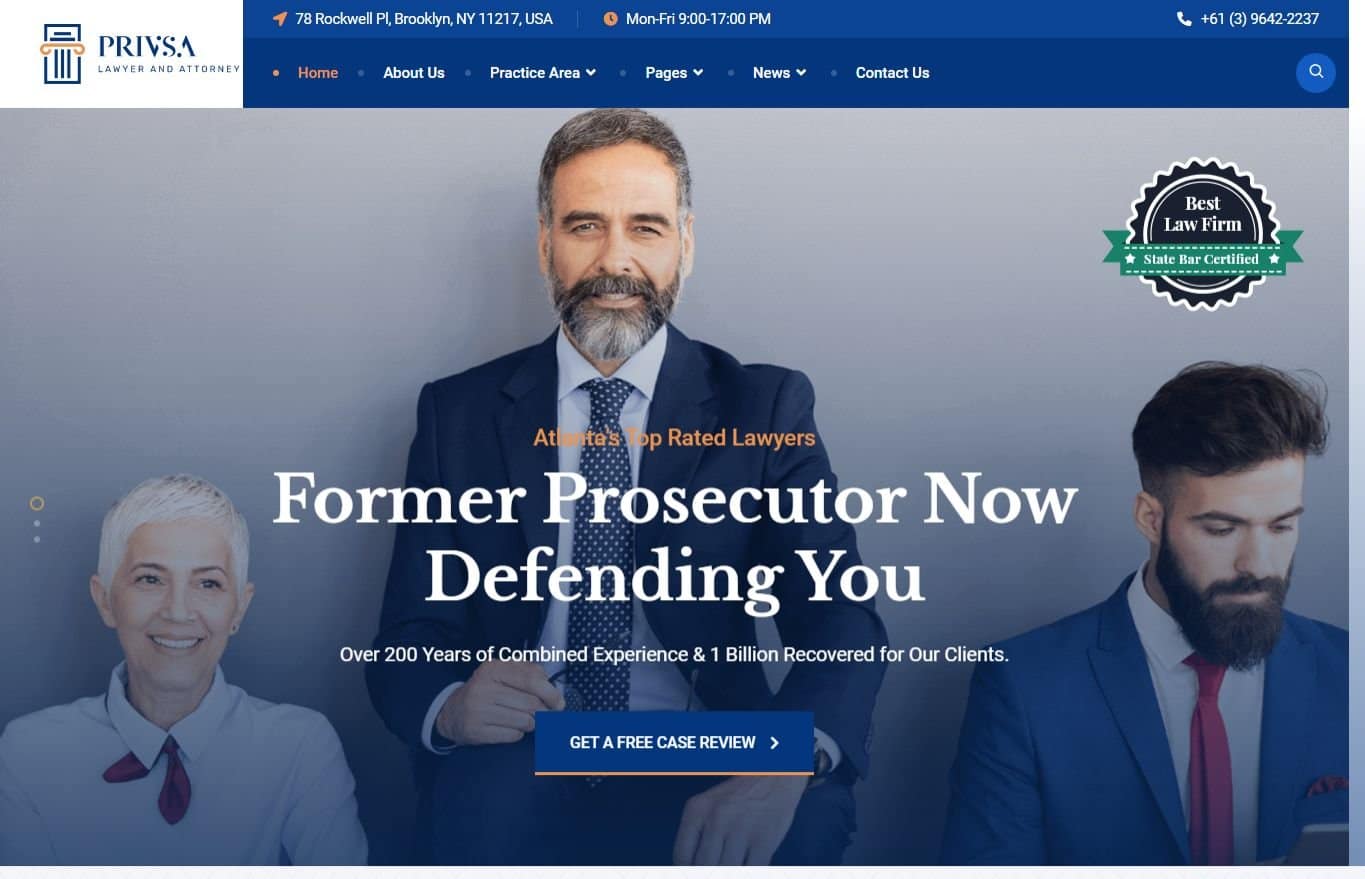Viewport: 1365px width, 879px height.
Task: Click the phone handset icon
Action: [1184, 19]
